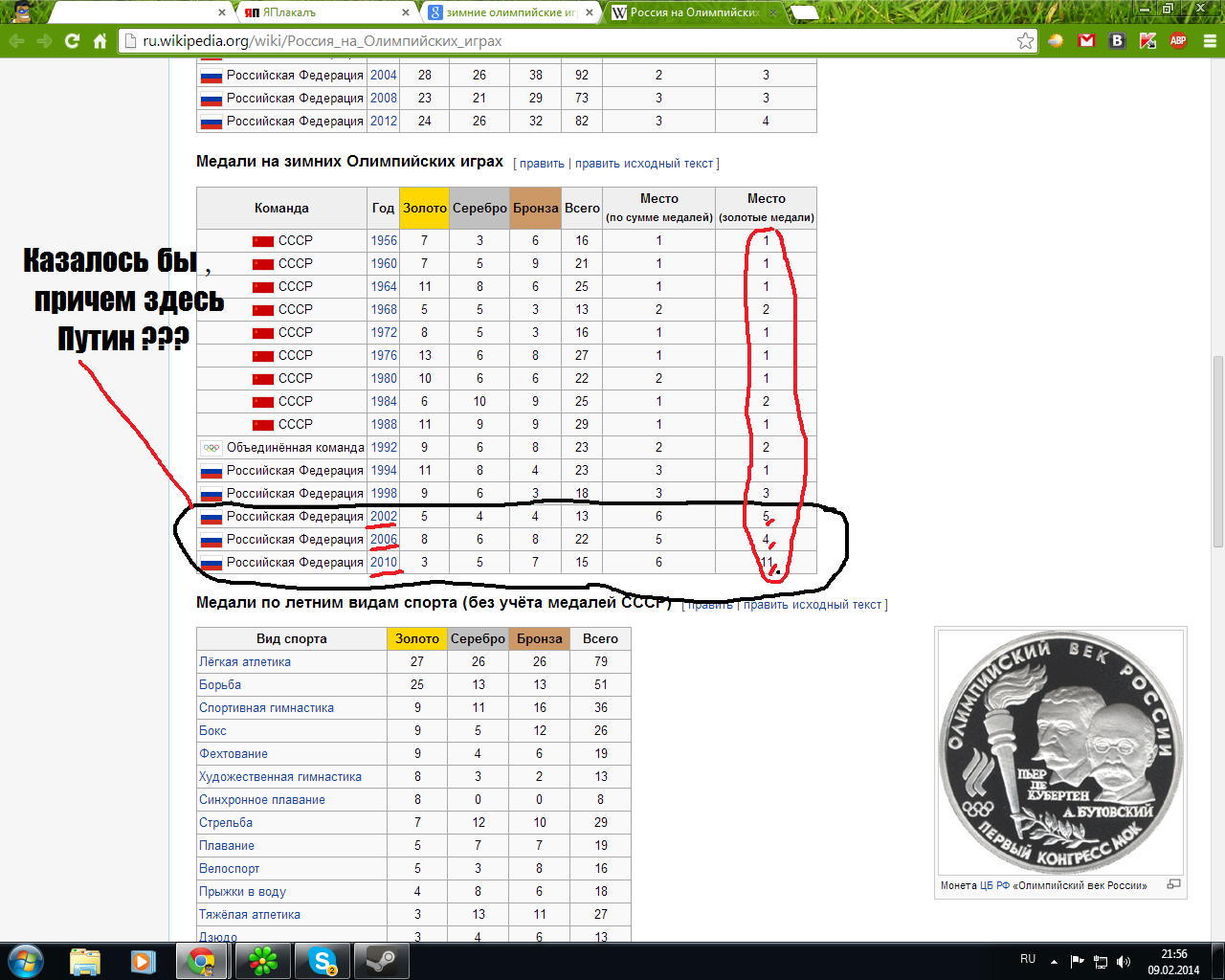1225x980 pixels.
Task: Open the ЦБ РФ link in coin caption
Action: [x=995, y=886]
